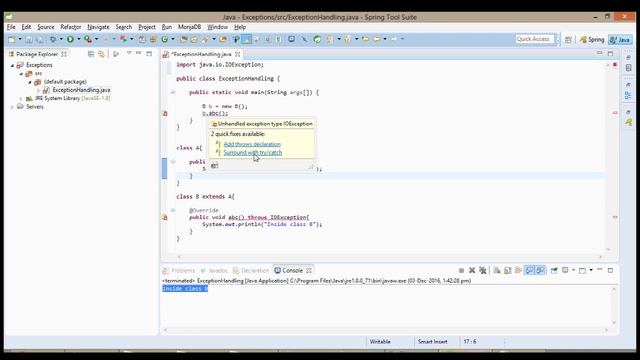The image size is (640, 360).
Task: Click the green New Java Class icon
Action: click(x=164, y=39)
